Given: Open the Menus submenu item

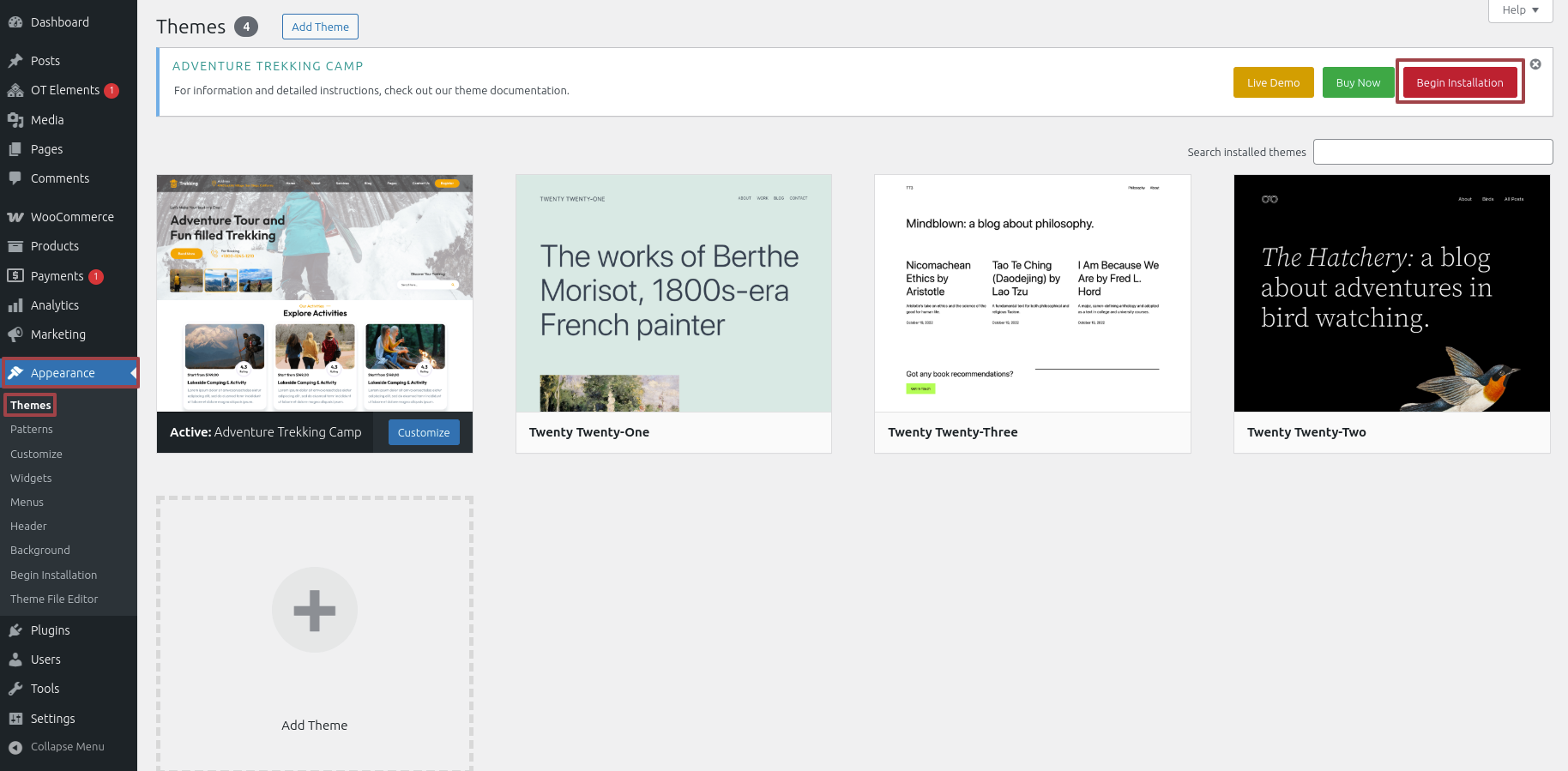Looking at the screenshot, I should (27, 502).
